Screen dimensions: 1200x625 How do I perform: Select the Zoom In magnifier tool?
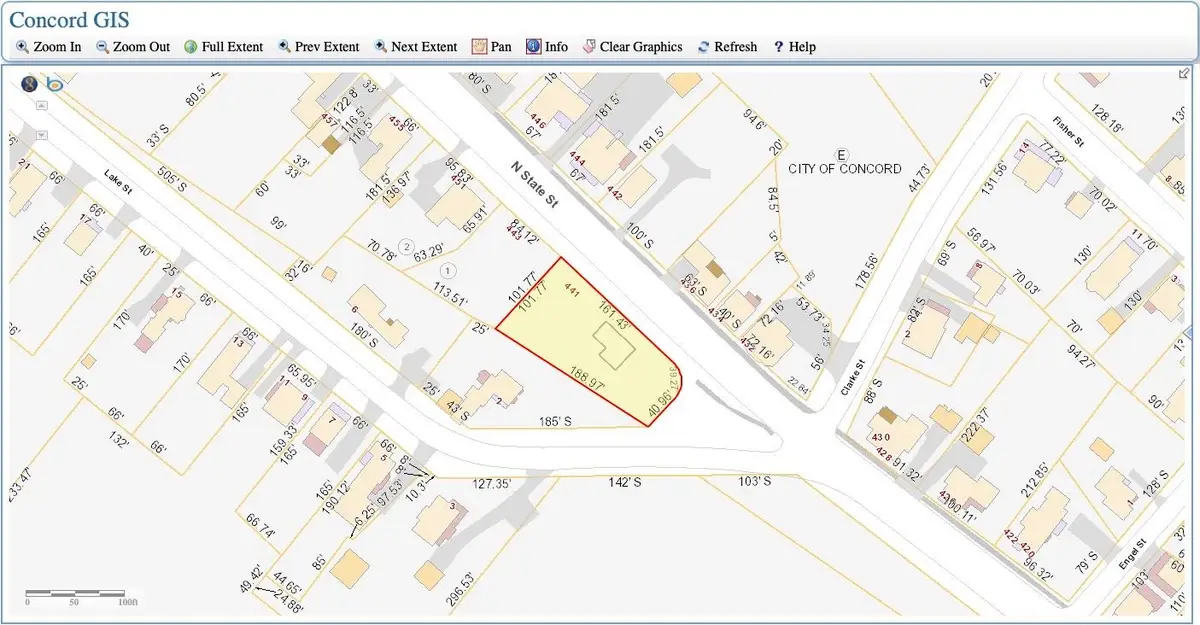tap(22, 46)
